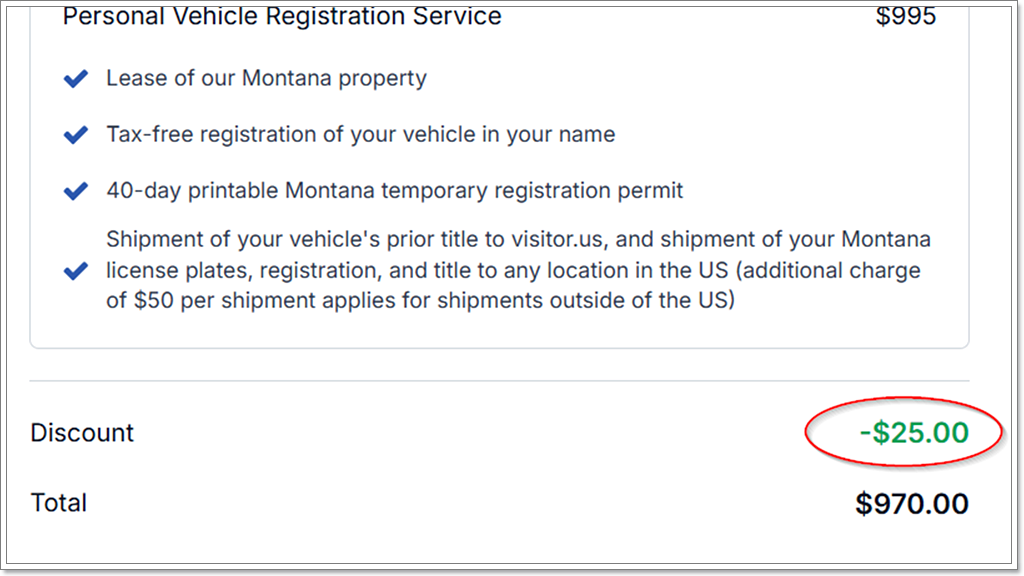Click checkmark beside 40-day printable permit line
This screenshot has width=1024, height=576.
pyautogui.click(x=76, y=191)
